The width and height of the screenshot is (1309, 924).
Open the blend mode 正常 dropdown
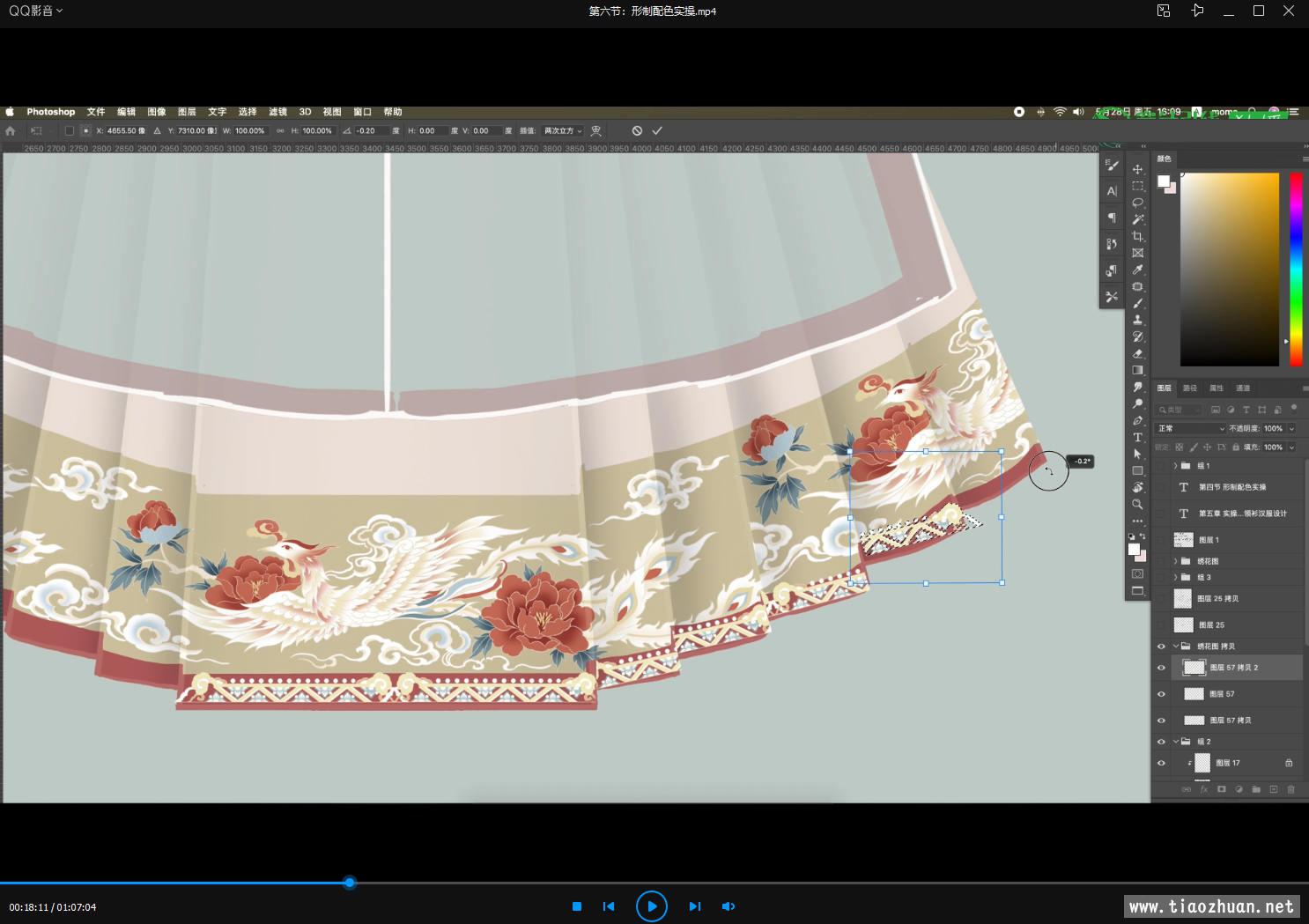(1190, 429)
